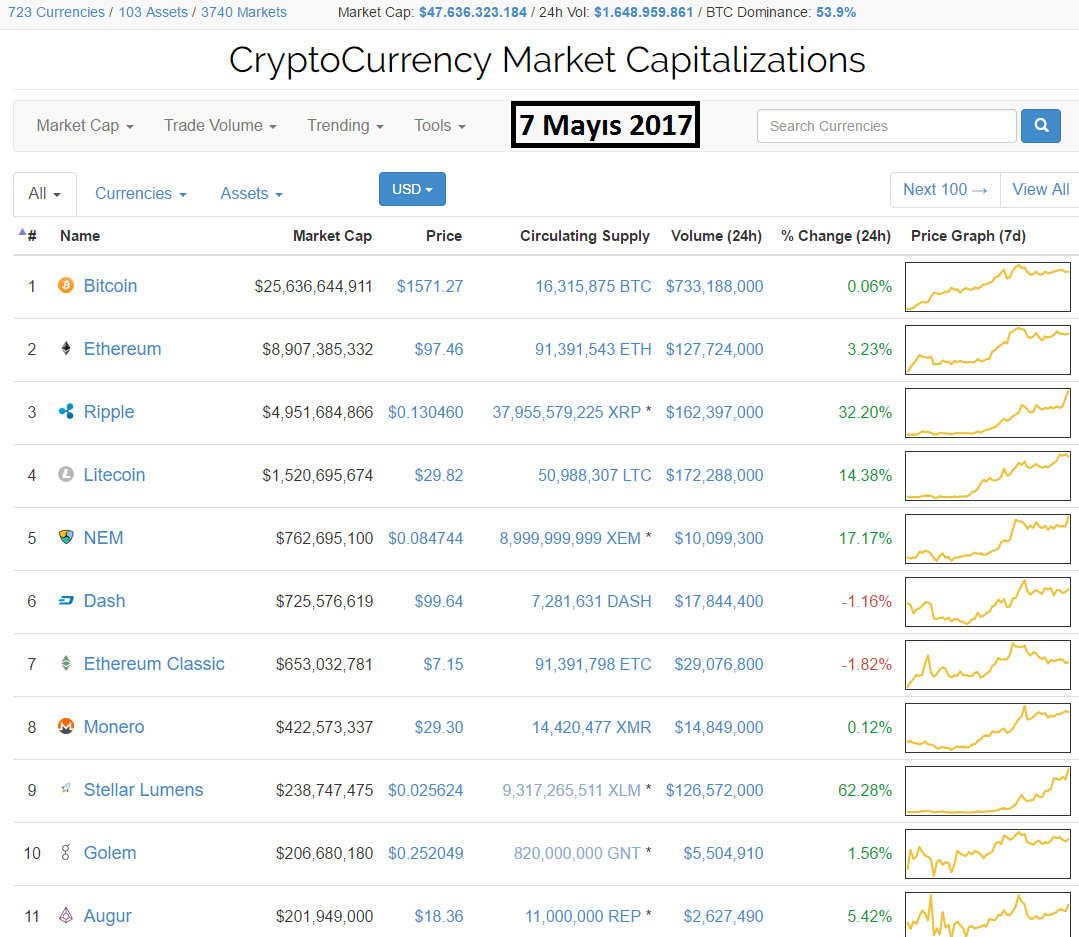Click the Dash logo icon

point(66,601)
